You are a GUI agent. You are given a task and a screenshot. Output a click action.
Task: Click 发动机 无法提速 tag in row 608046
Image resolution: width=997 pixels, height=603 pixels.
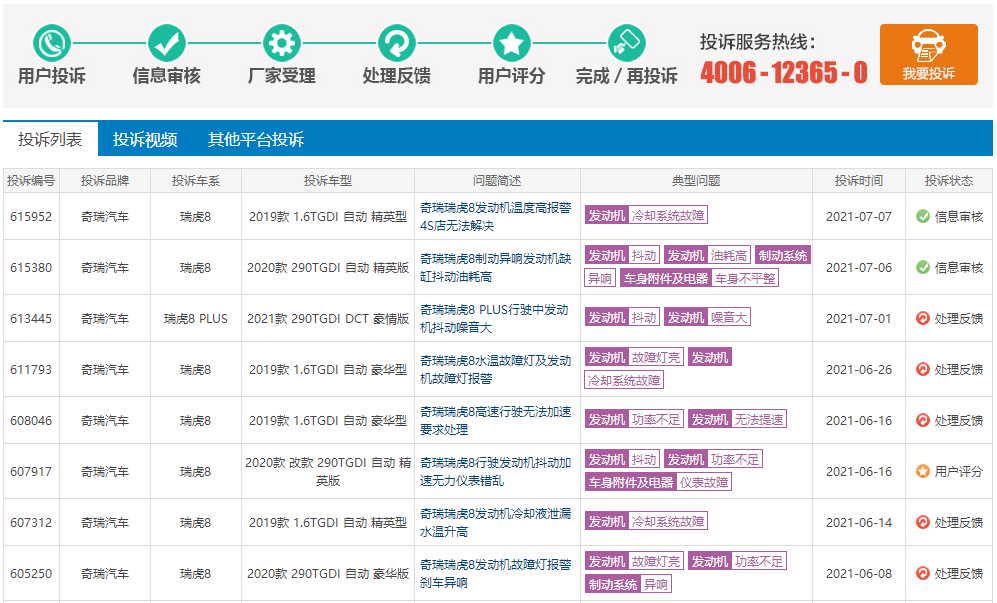737,419
